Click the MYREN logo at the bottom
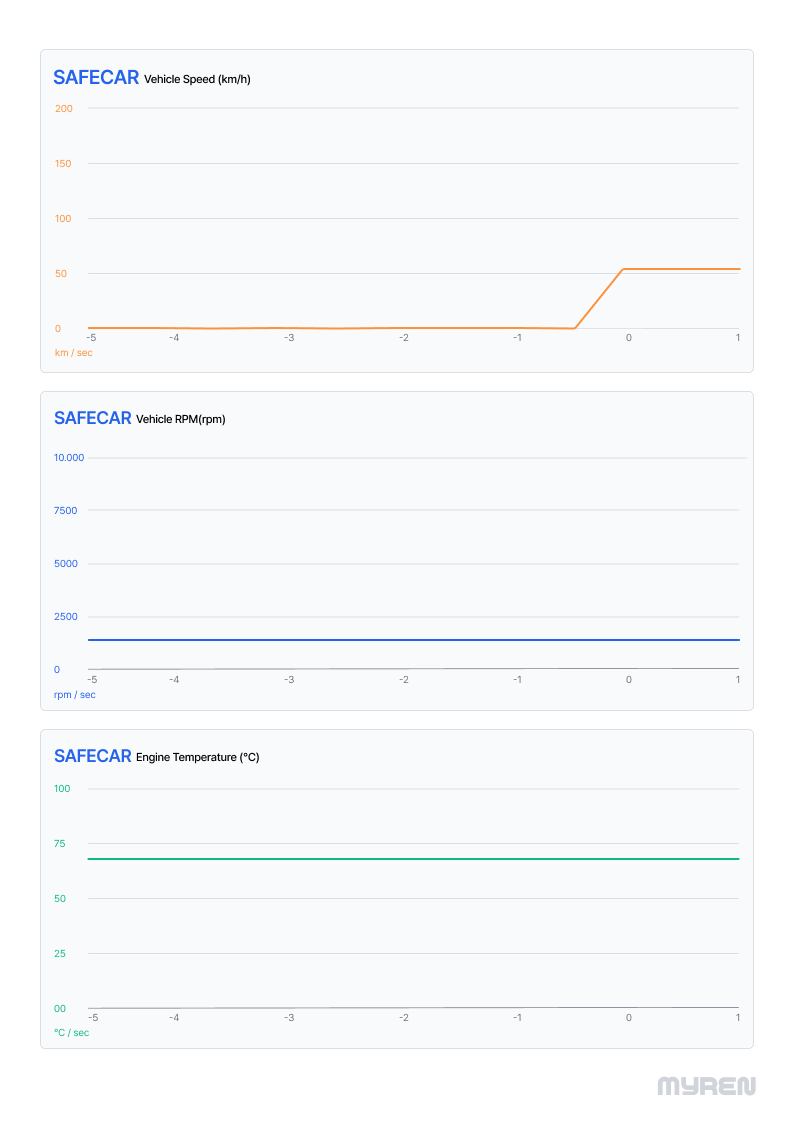Screen dimensions: 795x1123 [x=706, y=1086]
